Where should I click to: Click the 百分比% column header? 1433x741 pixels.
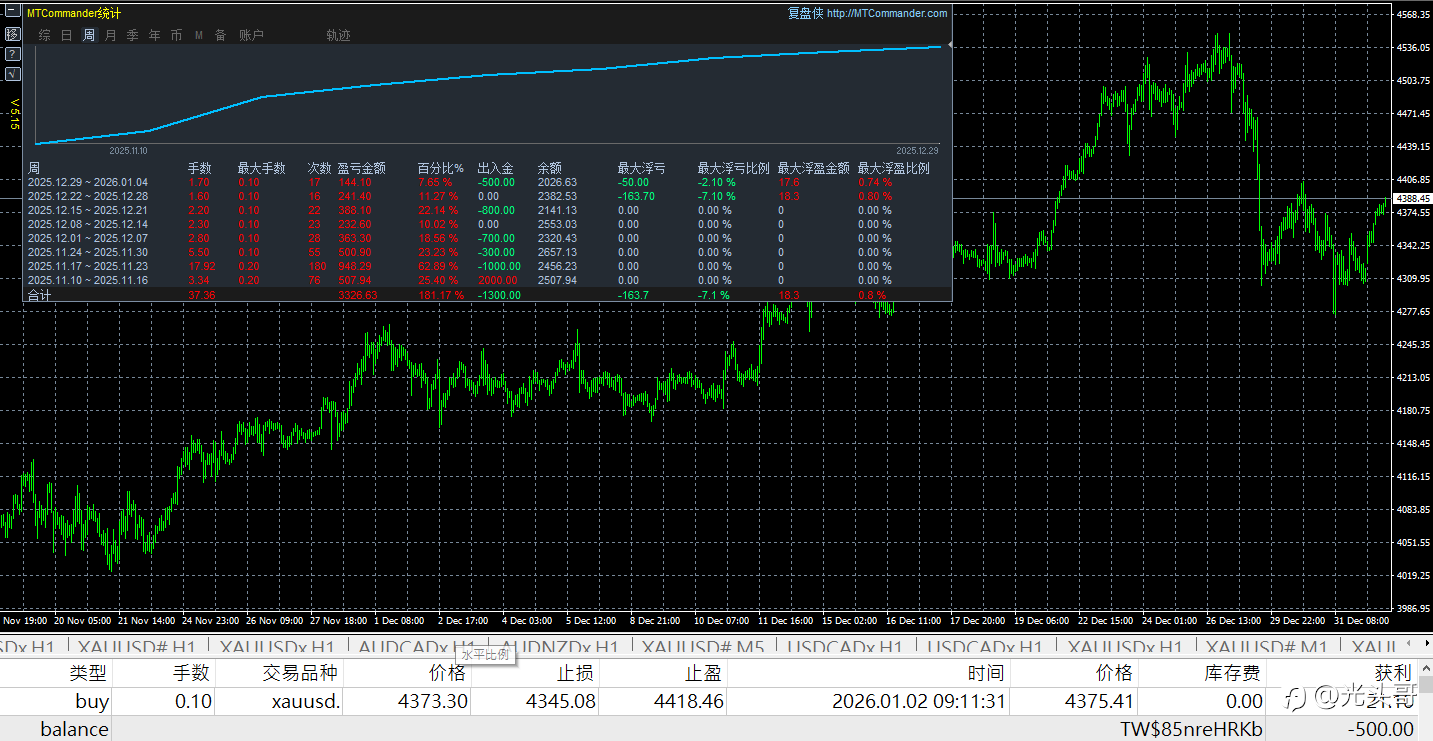tap(441, 168)
